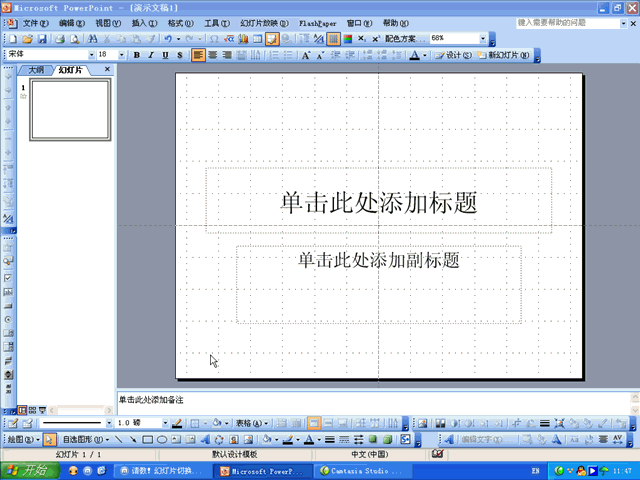Select the Rectangle drawing tool
The width and height of the screenshot is (640, 480).
coord(147,440)
